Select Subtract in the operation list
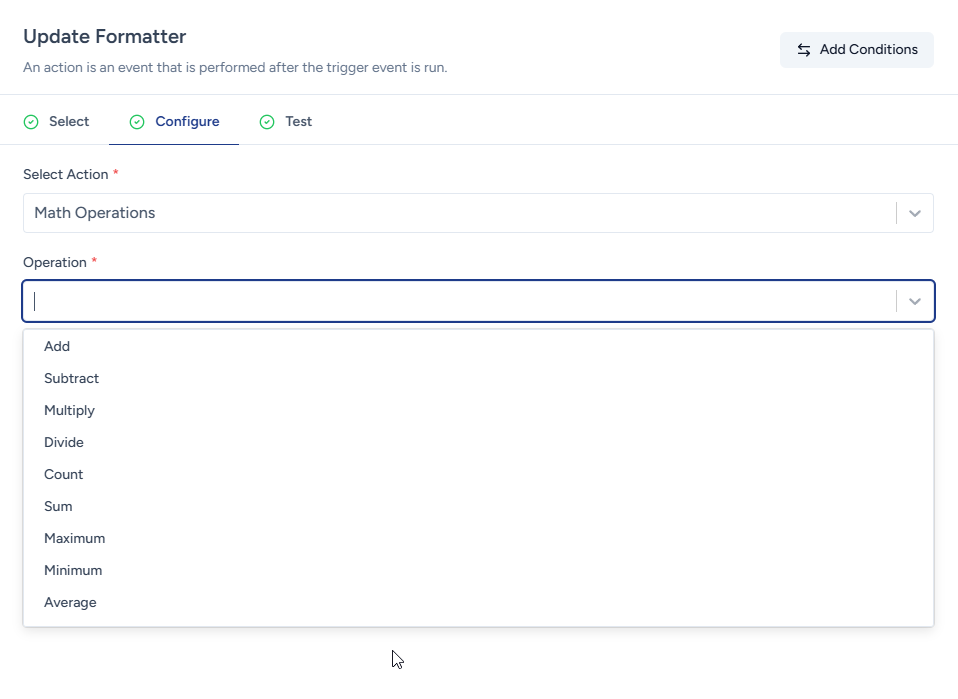958x699 pixels. pos(71,378)
